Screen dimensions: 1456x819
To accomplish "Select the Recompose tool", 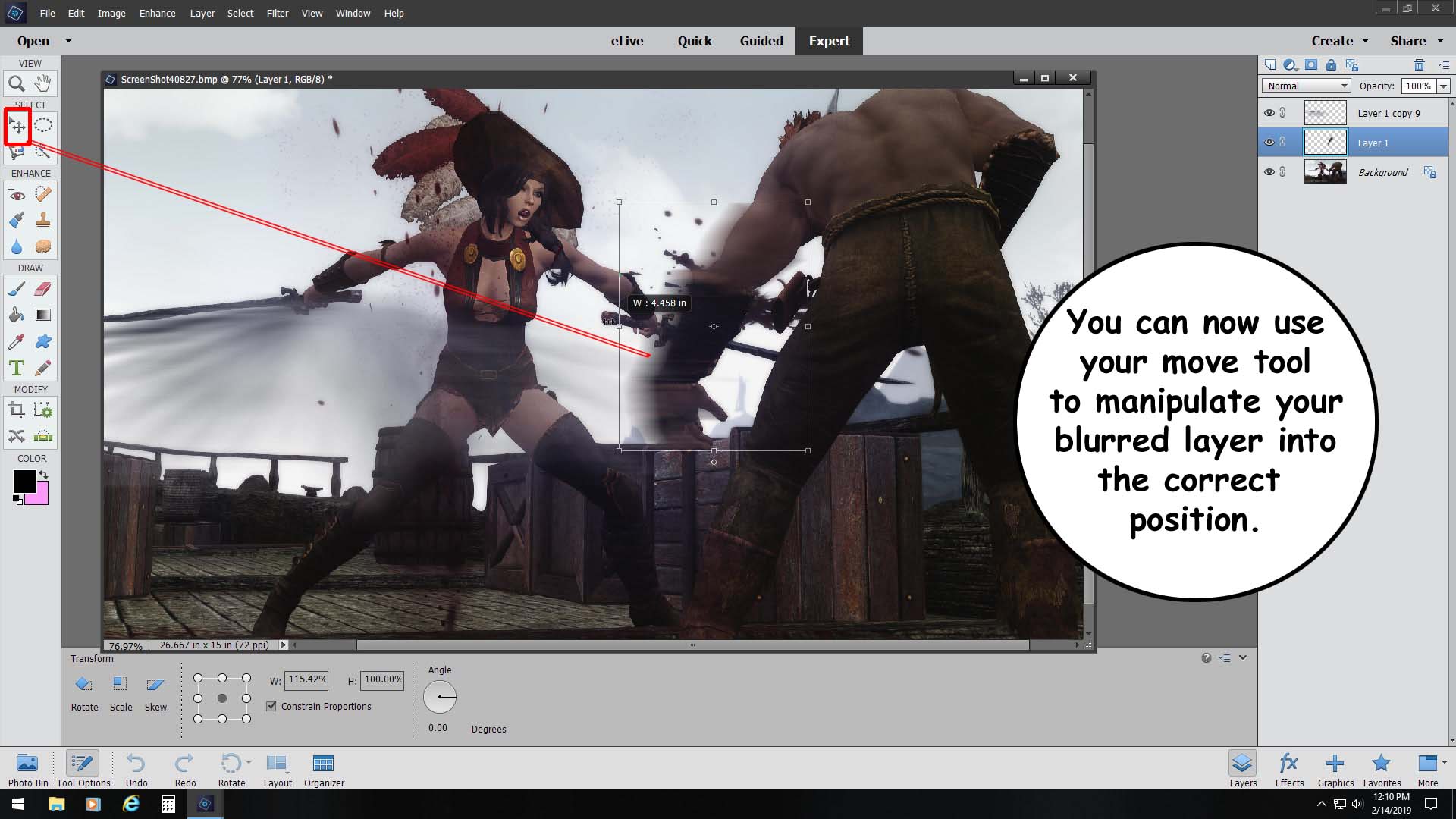I will 43,410.
